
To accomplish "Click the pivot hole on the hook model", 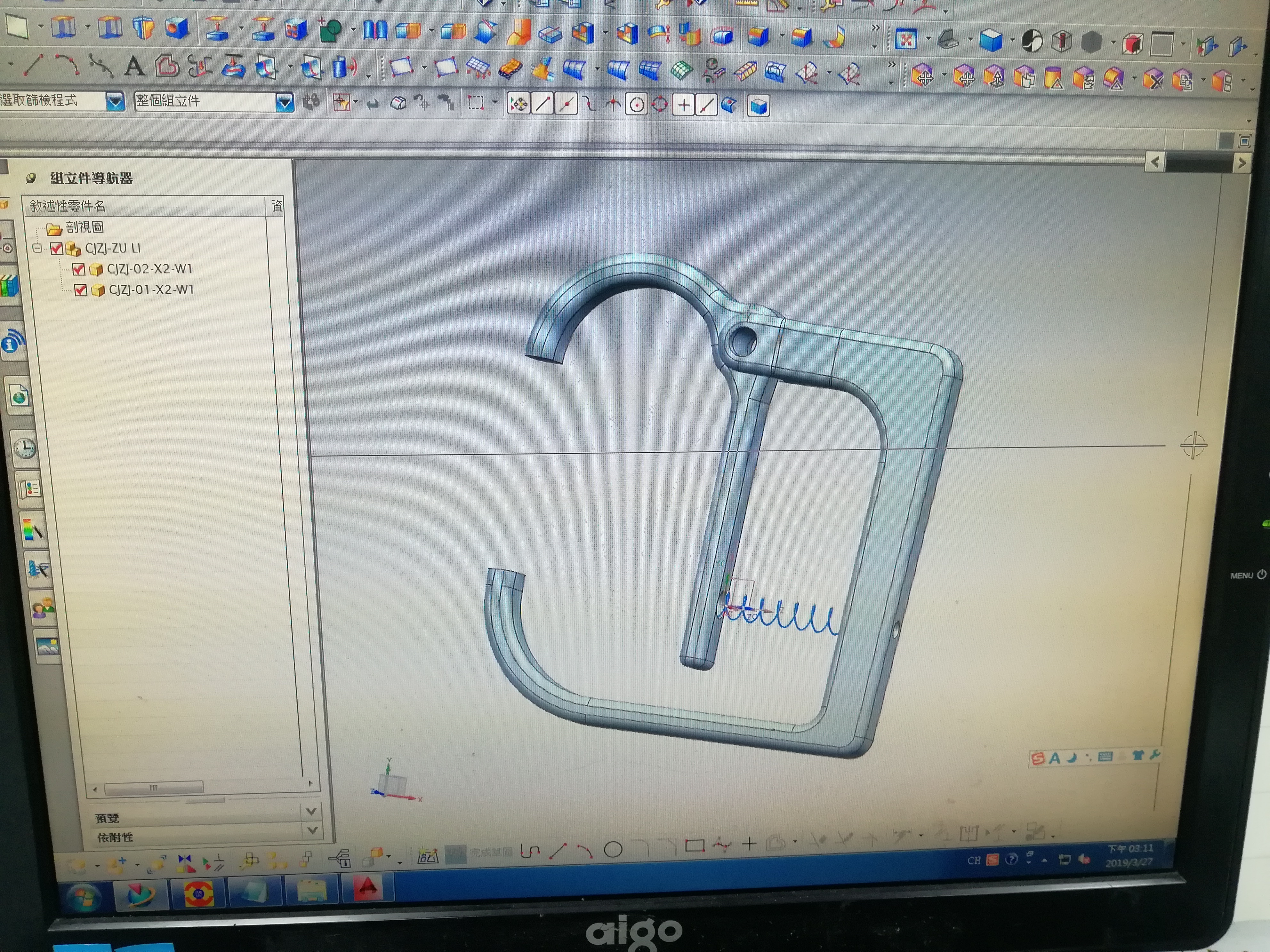I will (x=744, y=342).
